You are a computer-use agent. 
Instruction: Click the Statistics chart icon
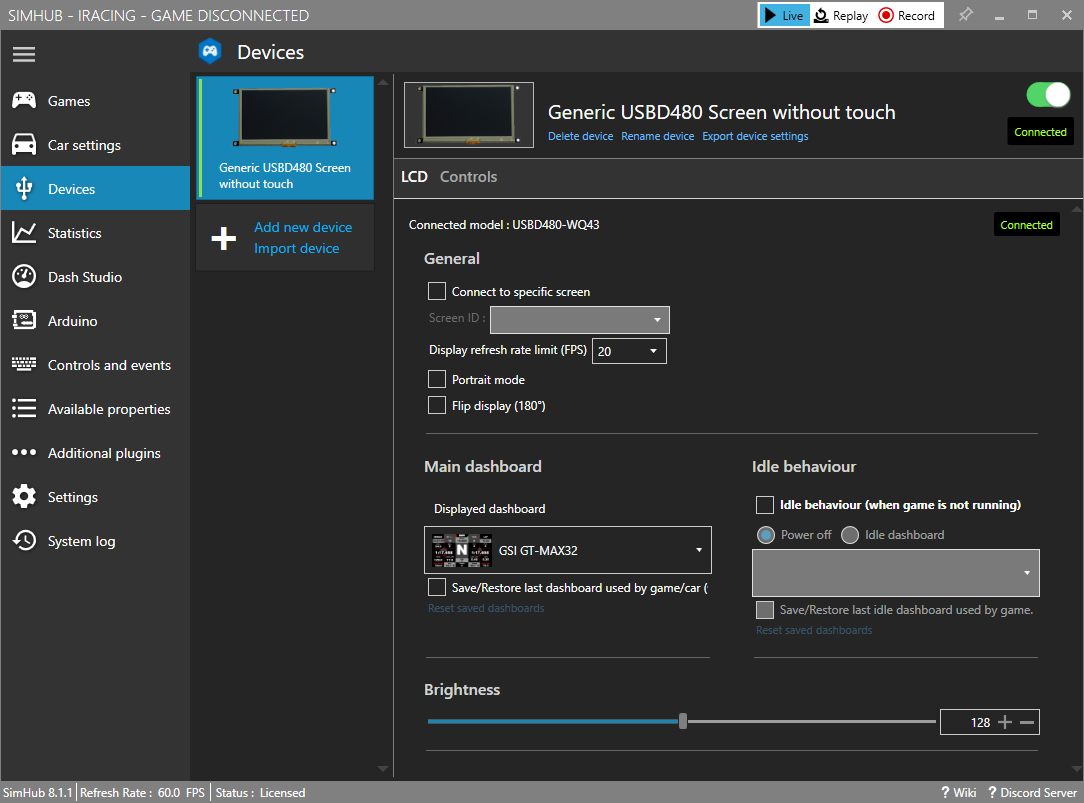(x=24, y=233)
